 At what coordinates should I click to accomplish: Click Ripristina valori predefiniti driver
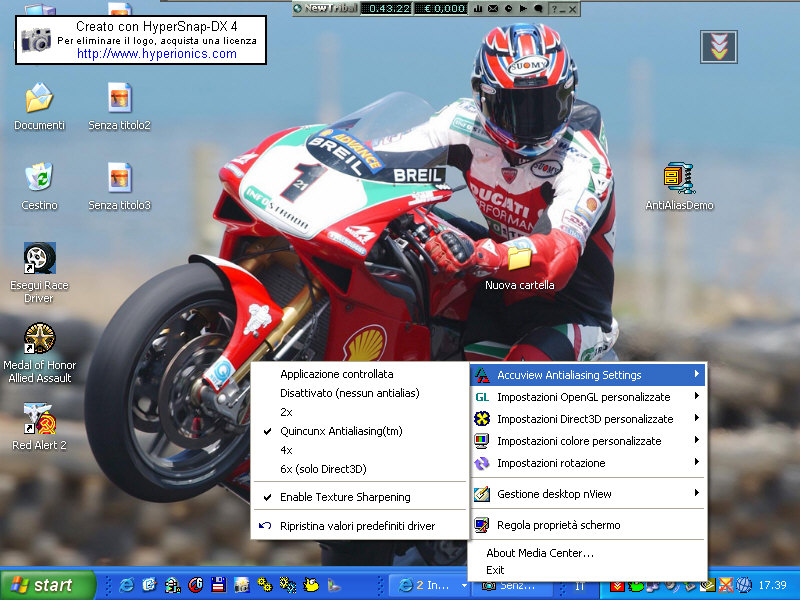(360, 526)
